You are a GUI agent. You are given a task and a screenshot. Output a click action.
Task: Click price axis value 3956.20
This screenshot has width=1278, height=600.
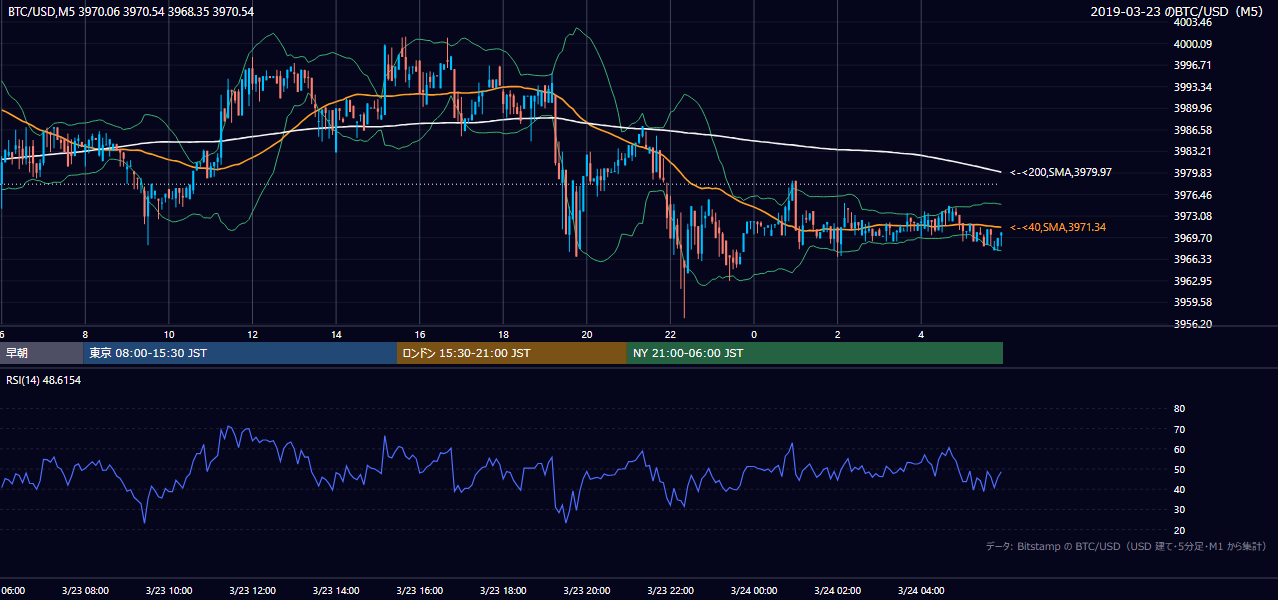point(1193,324)
